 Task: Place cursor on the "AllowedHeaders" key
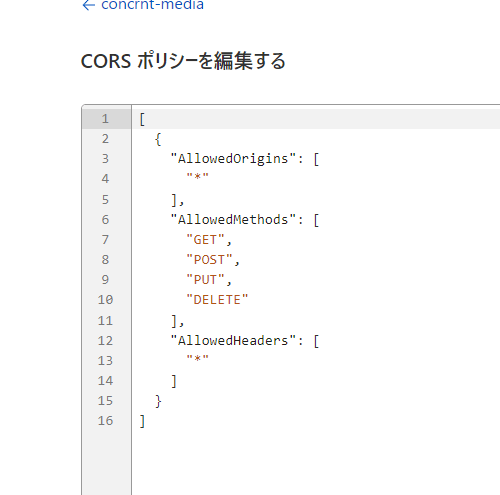tap(233, 341)
